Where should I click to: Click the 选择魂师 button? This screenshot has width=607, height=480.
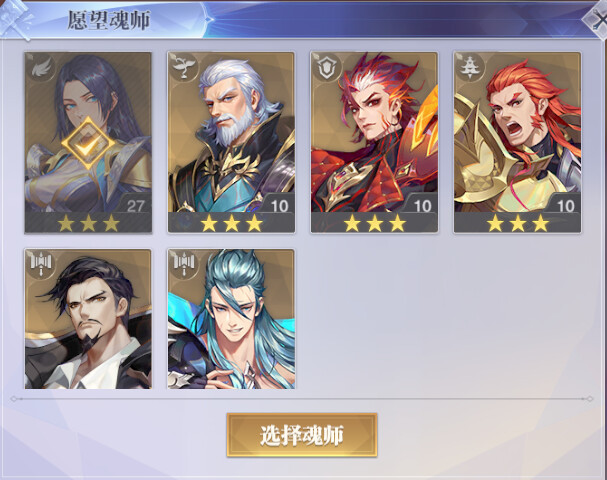click(302, 435)
